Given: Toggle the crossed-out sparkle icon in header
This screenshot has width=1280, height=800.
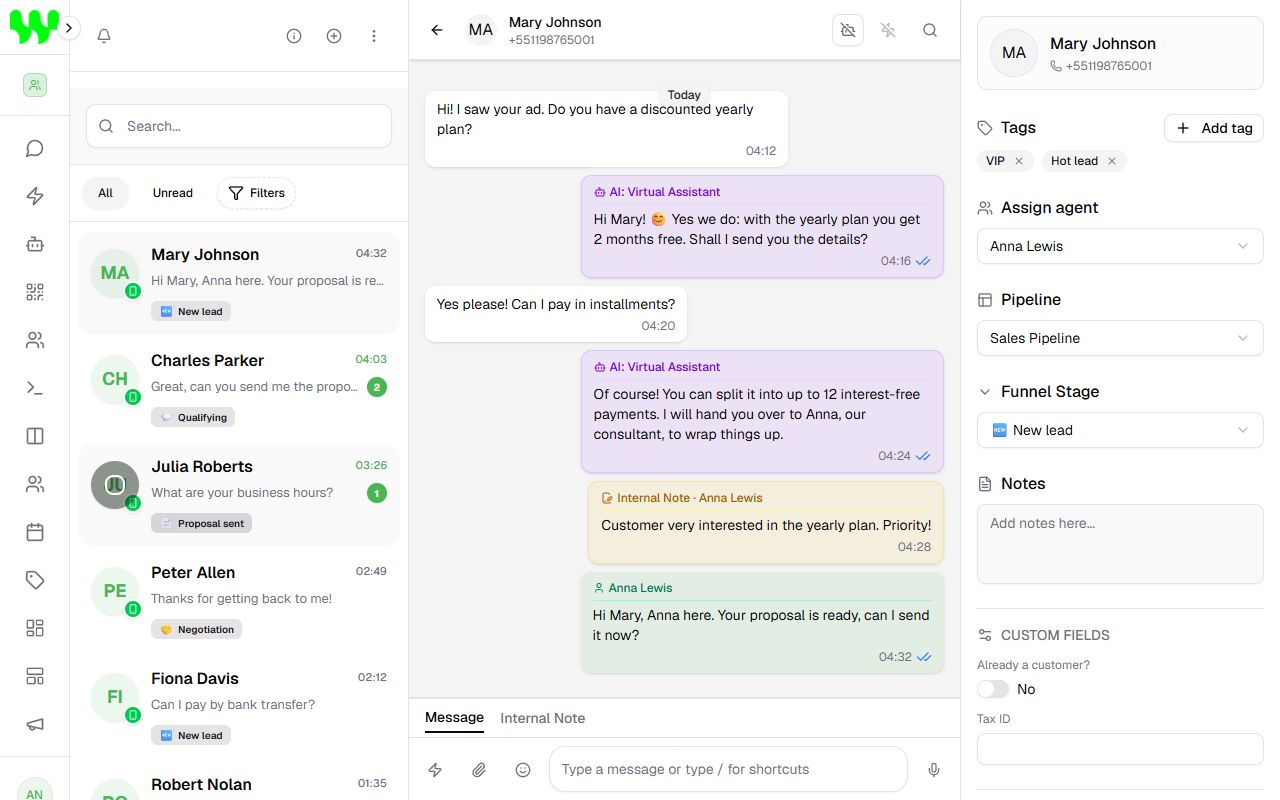Looking at the screenshot, I should pos(888,30).
